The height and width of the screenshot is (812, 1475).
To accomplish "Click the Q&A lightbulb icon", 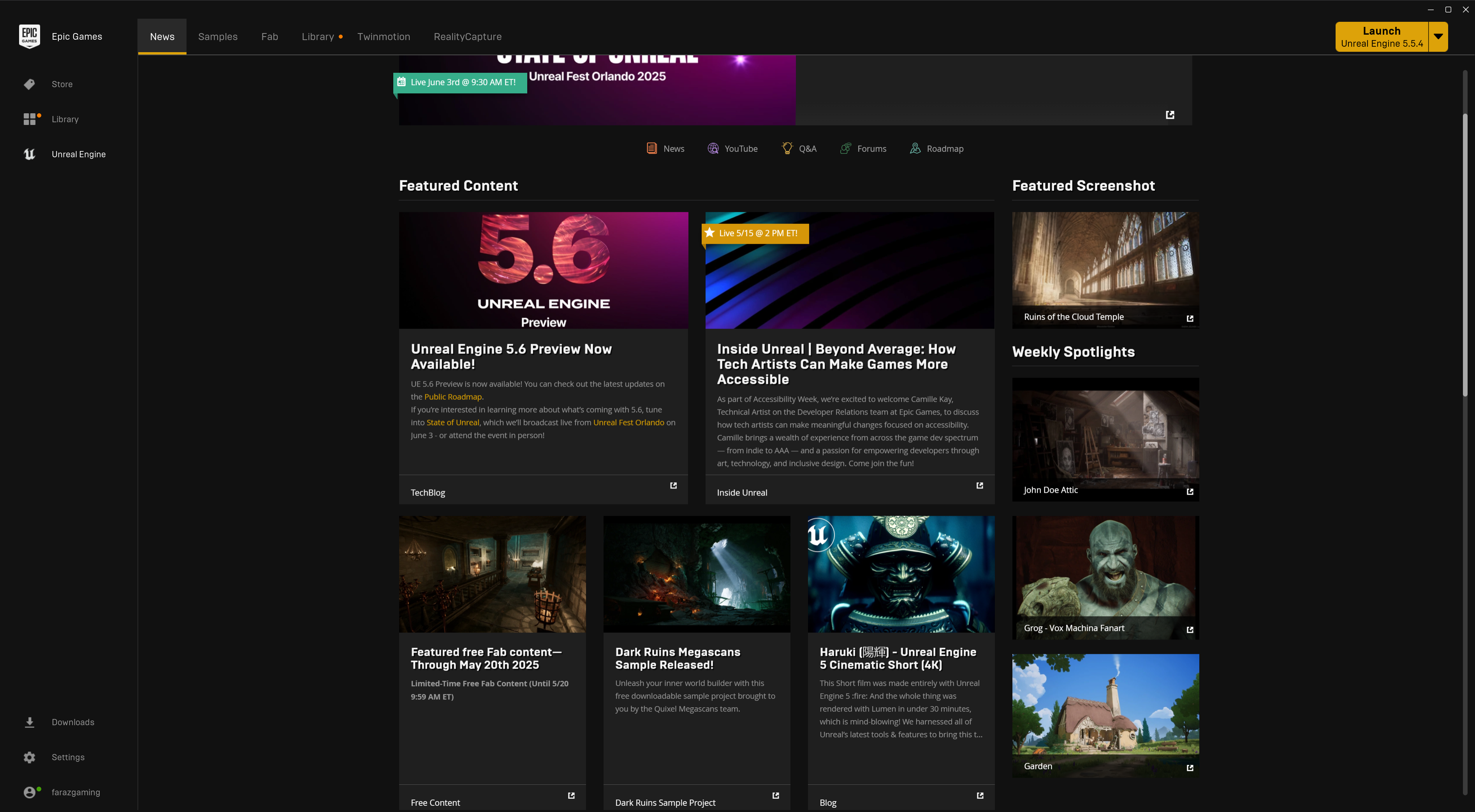I will click(x=787, y=148).
